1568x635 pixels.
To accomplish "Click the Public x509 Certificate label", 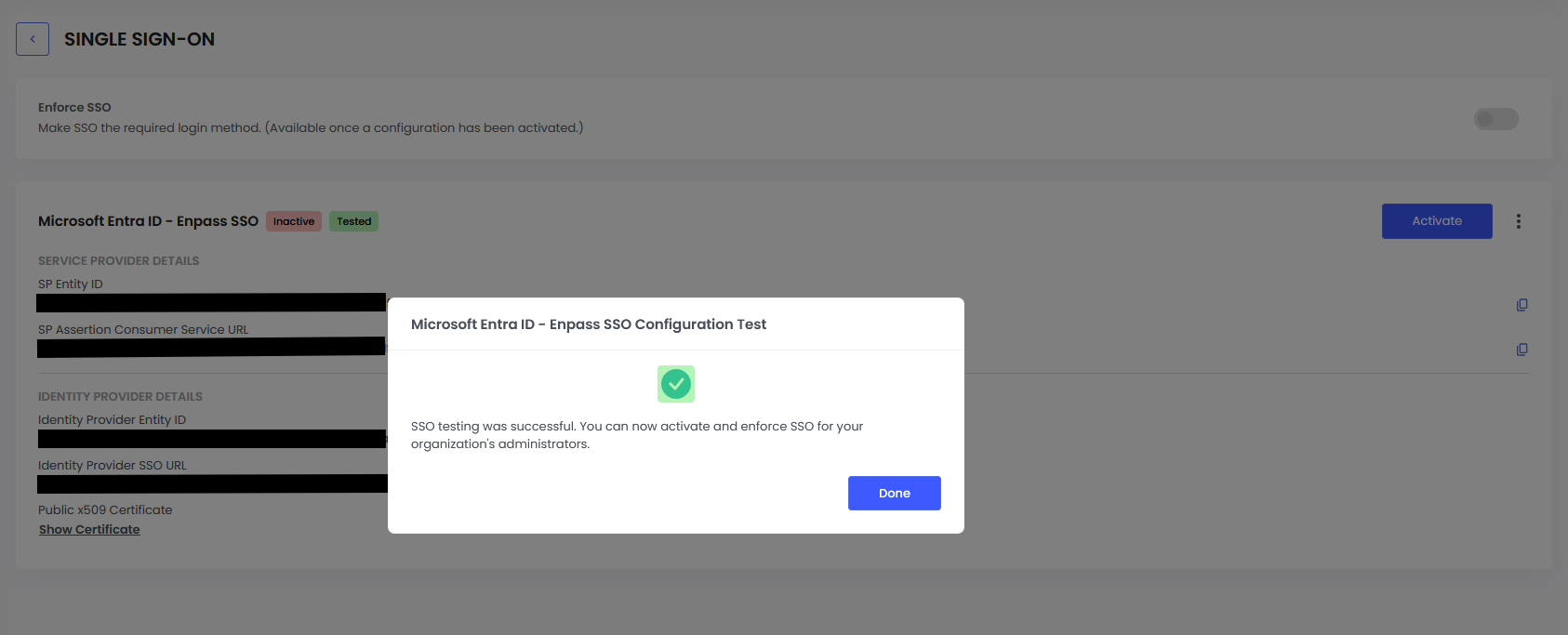I will coord(105,510).
